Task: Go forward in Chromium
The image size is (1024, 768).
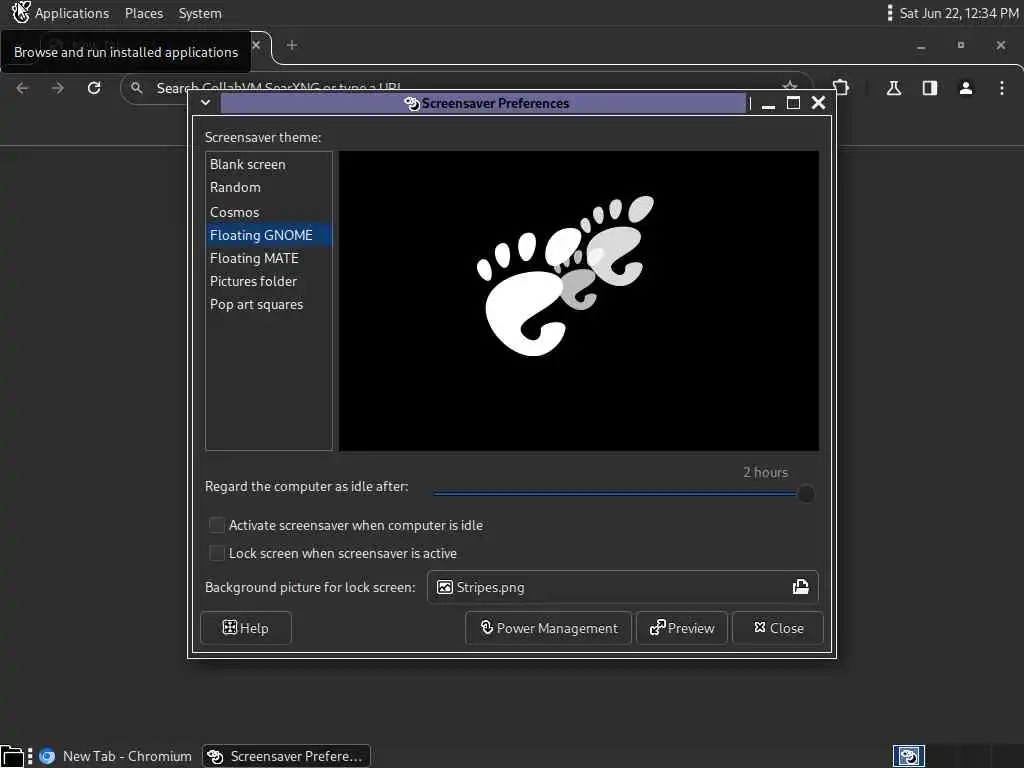Action: pyautogui.click(x=58, y=88)
